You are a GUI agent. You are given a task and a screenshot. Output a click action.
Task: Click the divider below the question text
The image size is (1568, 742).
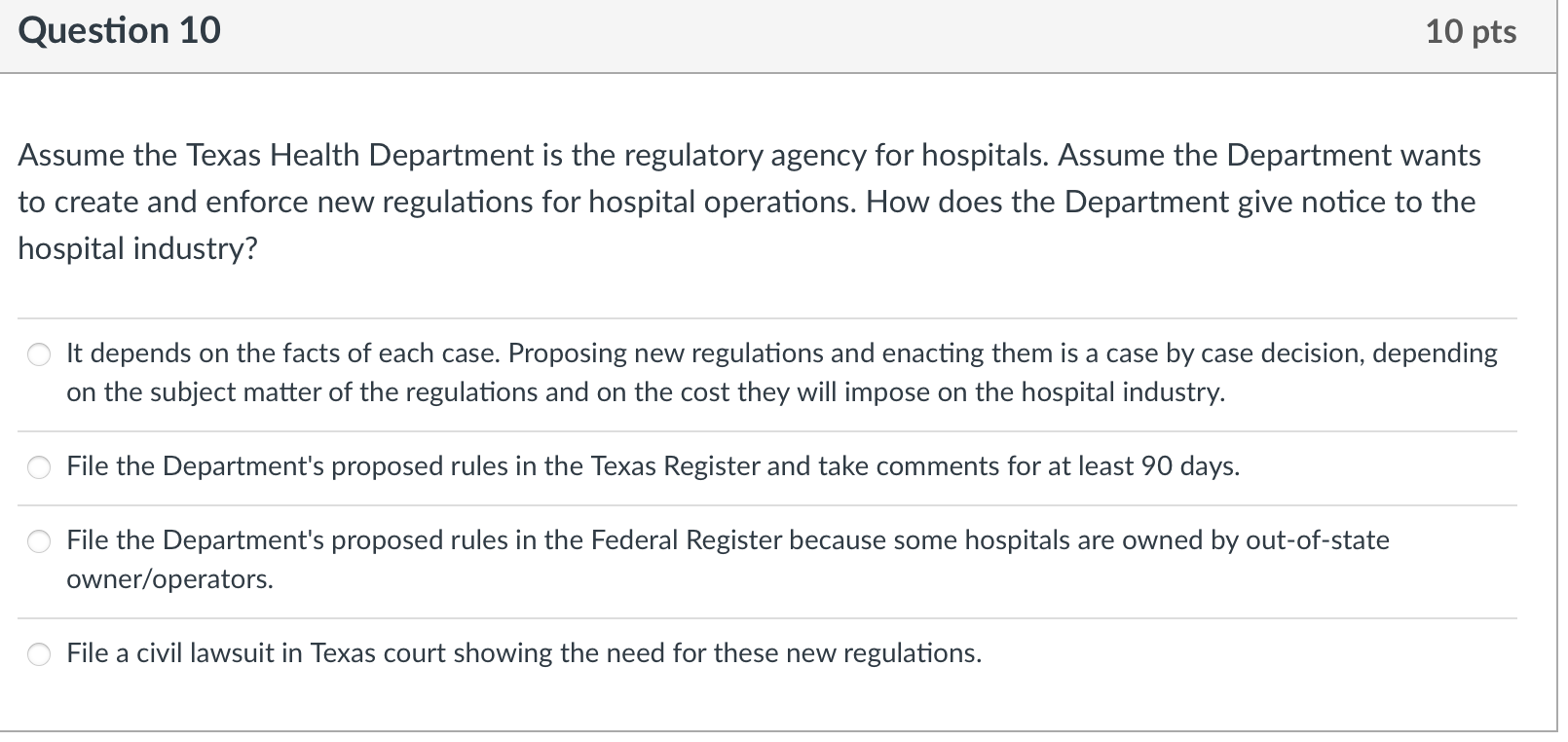click(x=769, y=316)
